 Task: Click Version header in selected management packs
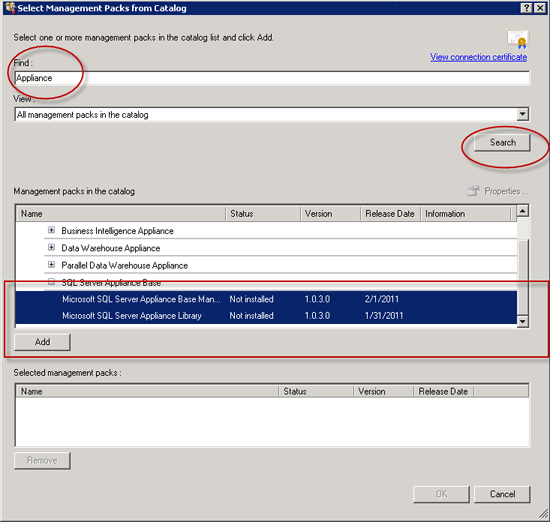383,391
